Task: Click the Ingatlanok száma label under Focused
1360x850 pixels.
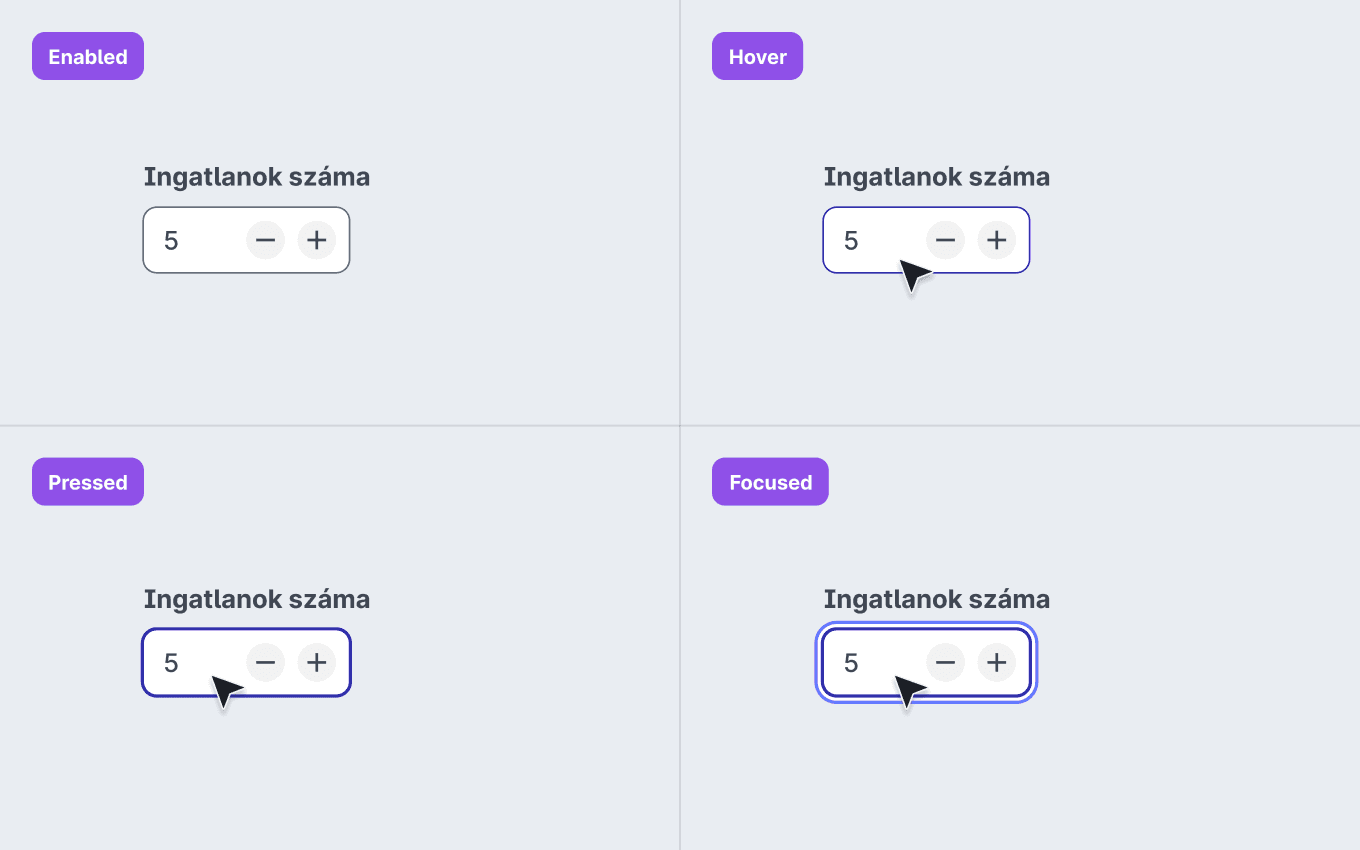Action: tap(937, 600)
